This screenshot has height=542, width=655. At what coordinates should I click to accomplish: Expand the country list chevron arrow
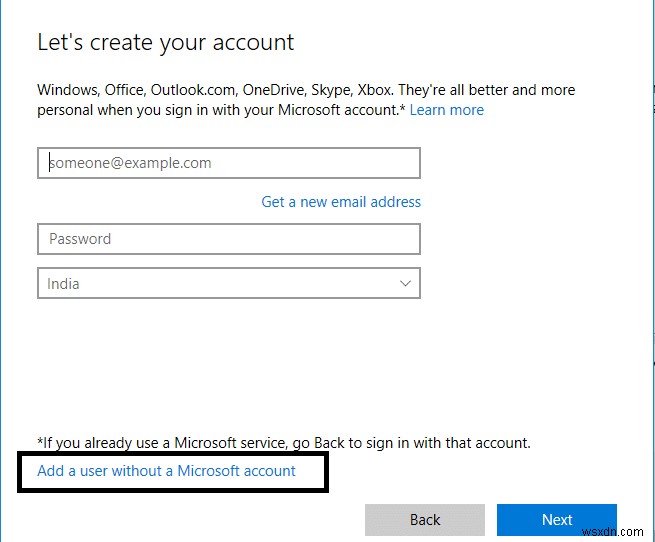pyautogui.click(x=405, y=284)
